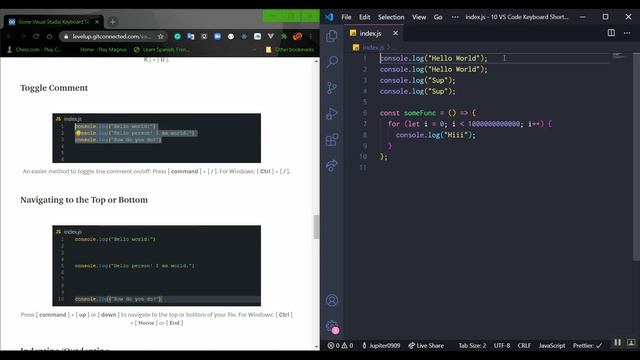Viewport: 640px width, 360px height.
Task: Click the for loop on line 7
Action: tap(470, 124)
